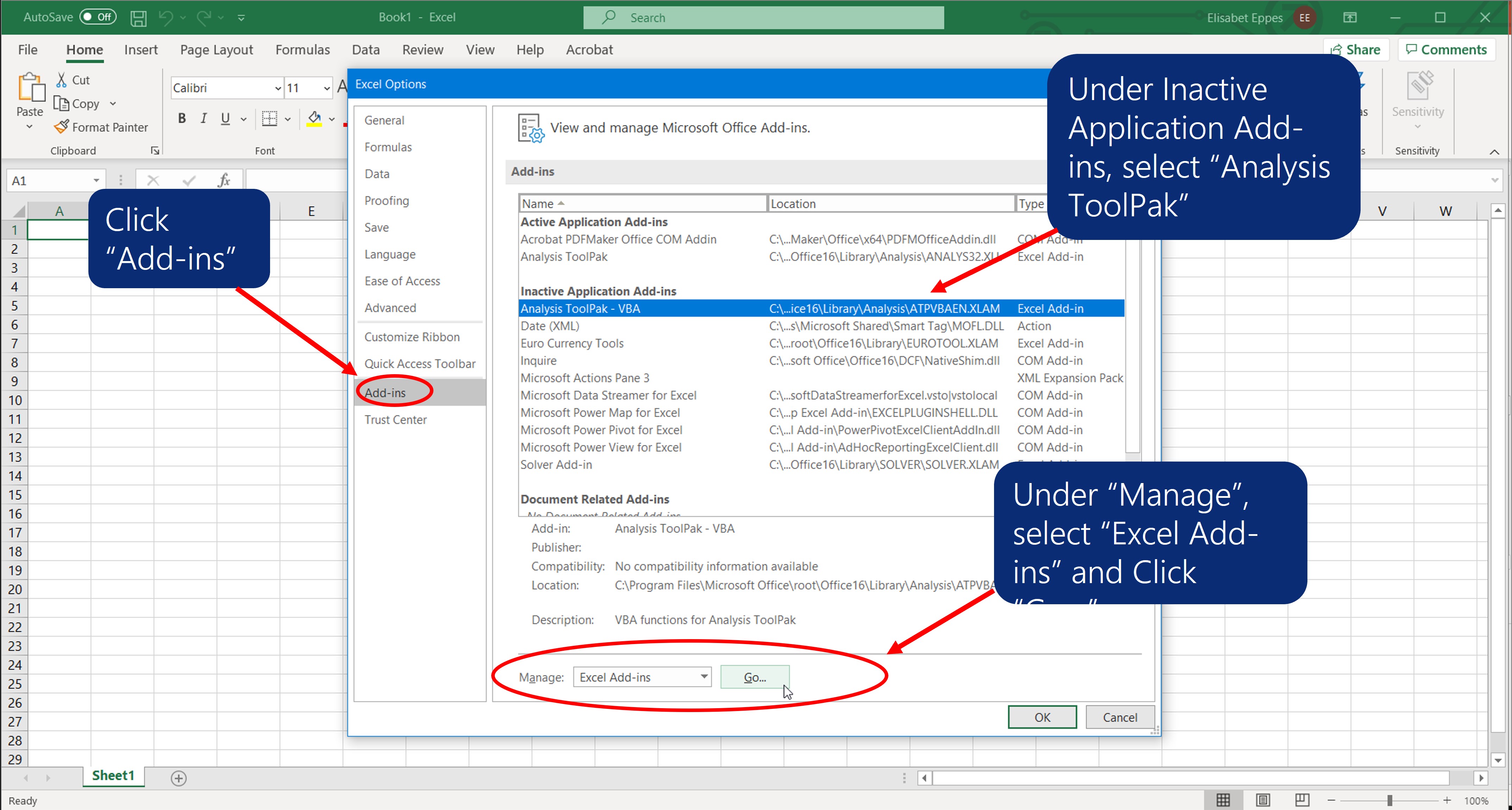This screenshot has width=1512, height=810.
Task: Switch to the Formulas ribbon tab
Action: click(x=303, y=50)
